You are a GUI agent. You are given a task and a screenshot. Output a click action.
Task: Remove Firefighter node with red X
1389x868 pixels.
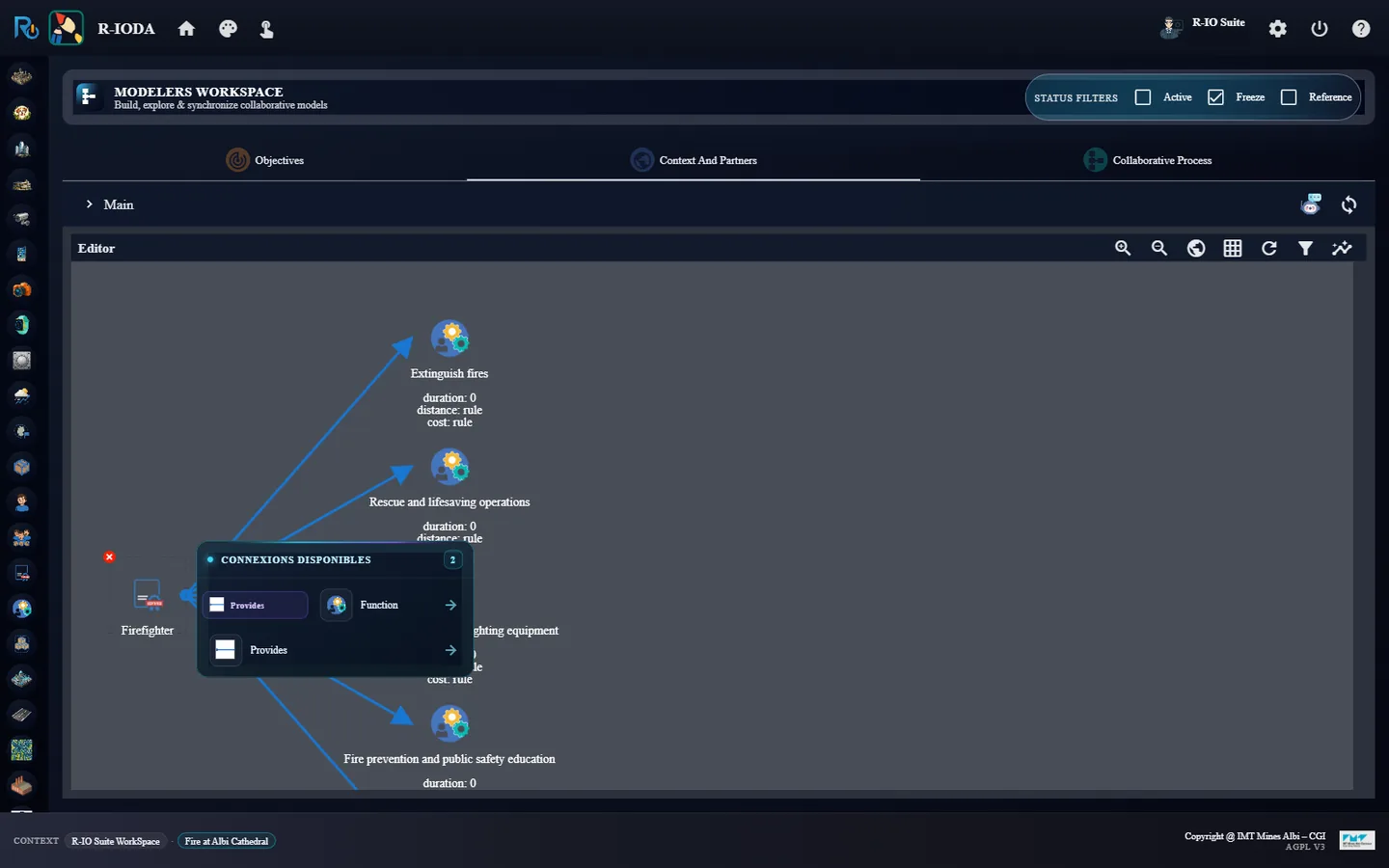click(109, 557)
